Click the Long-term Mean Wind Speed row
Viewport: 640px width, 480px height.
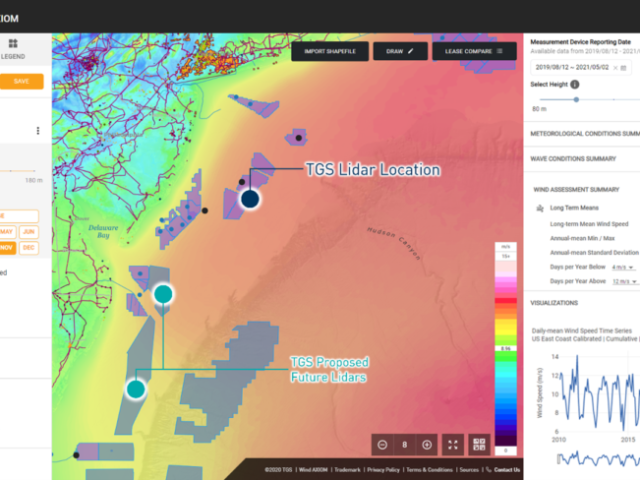coord(589,224)
